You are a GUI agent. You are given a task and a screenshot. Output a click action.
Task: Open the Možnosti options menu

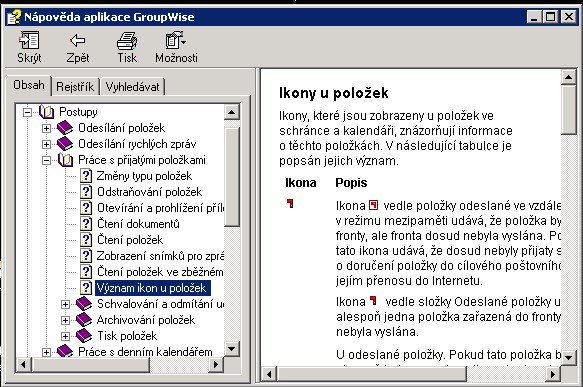176,48
